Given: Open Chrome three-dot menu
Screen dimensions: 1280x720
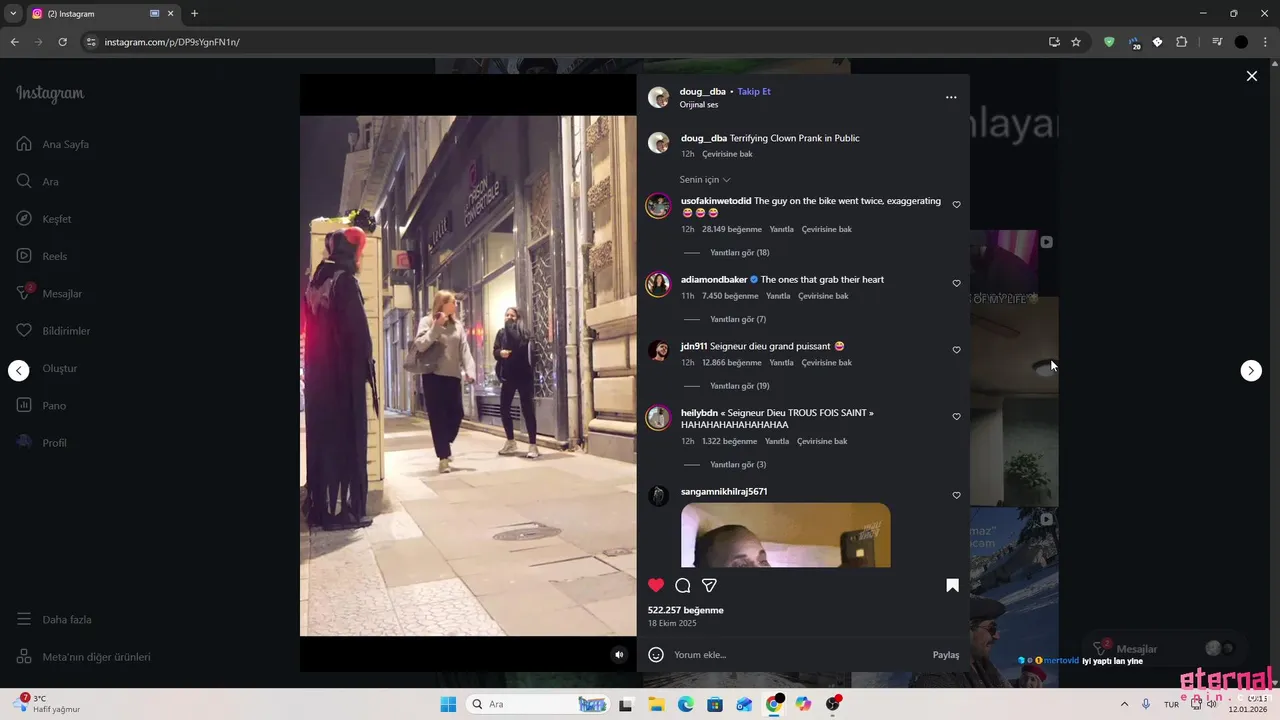Looking at the screenshot, I should point(1265,42).
